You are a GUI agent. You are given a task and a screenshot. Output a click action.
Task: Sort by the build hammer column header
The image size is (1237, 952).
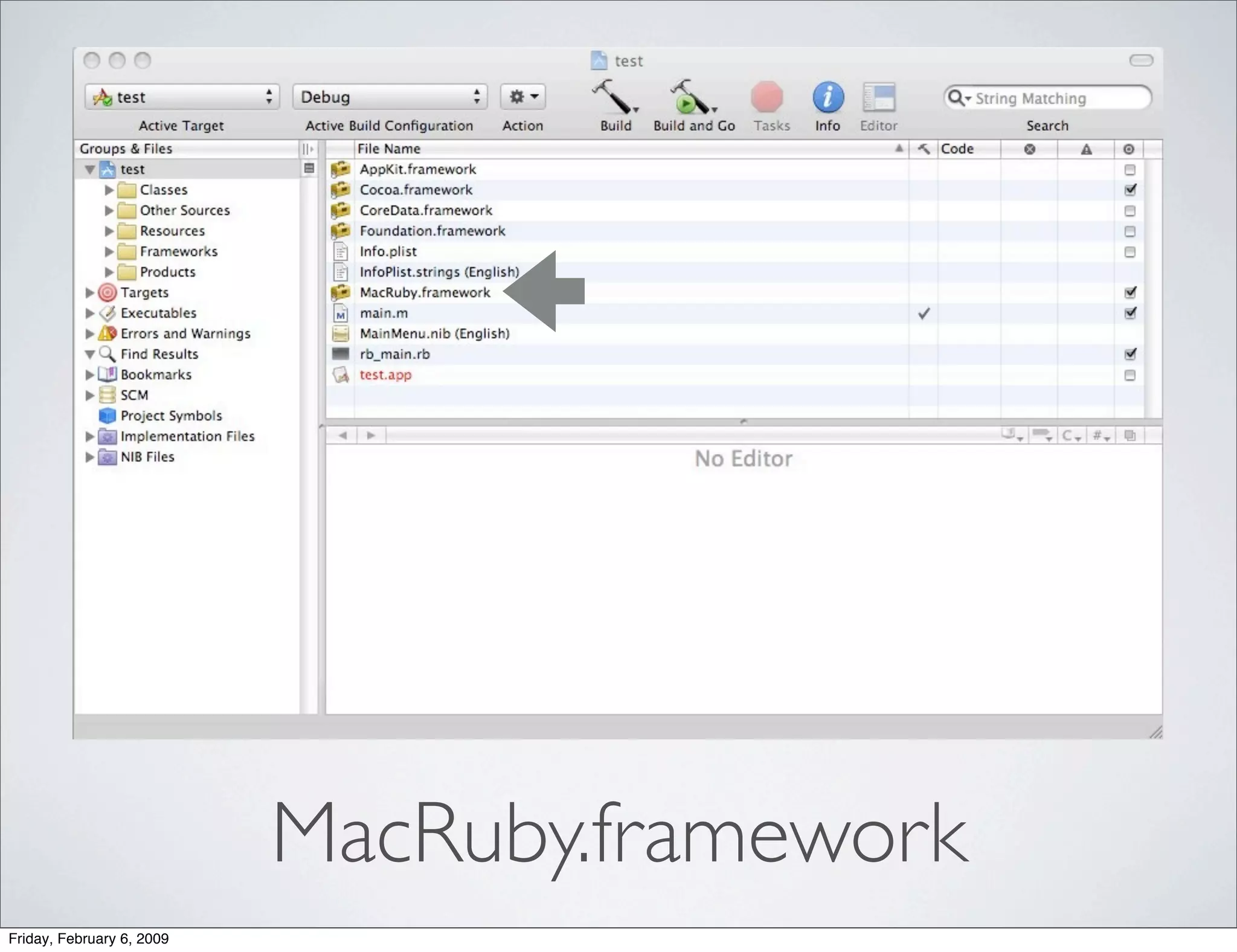[x=924, y=149]
